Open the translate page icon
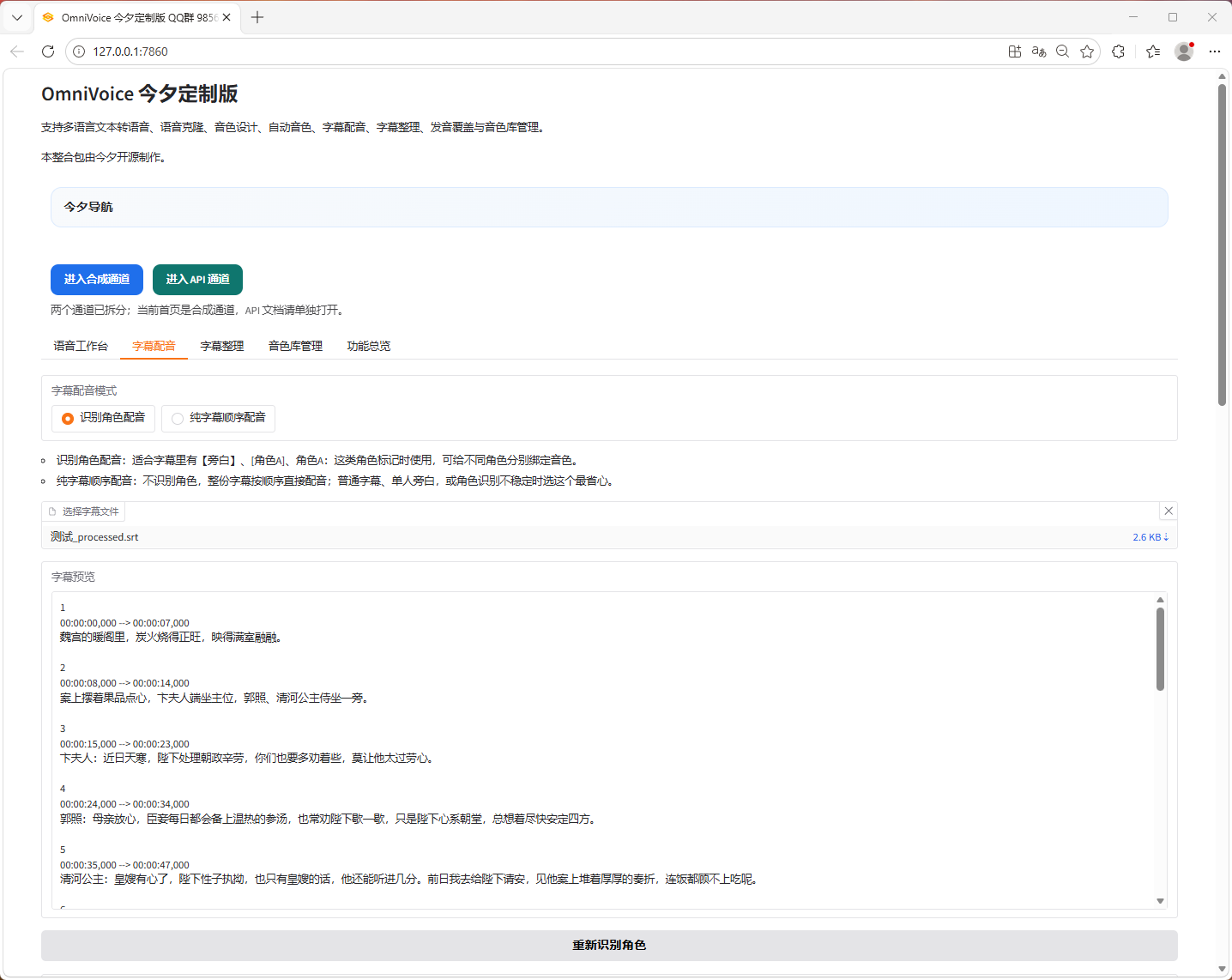This screenshot has height=980, width=1232. (x=1039, y=51)
